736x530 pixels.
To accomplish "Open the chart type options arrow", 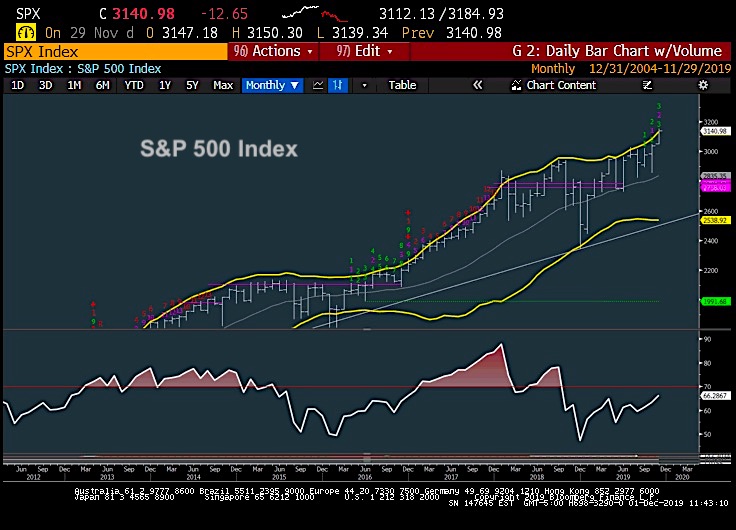I will (x=364, y=85).
